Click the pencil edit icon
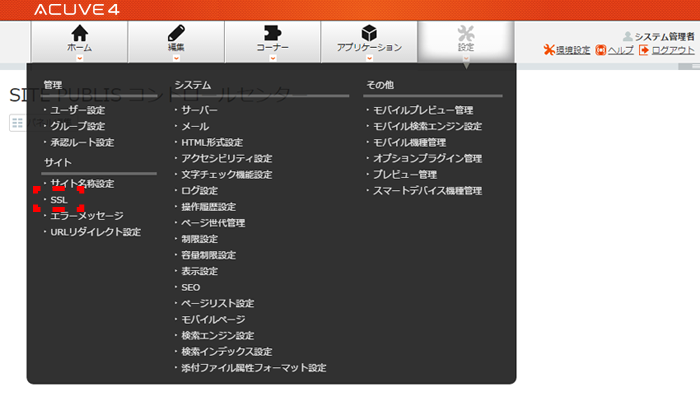 pyautogui.click(x=176, y=33)
